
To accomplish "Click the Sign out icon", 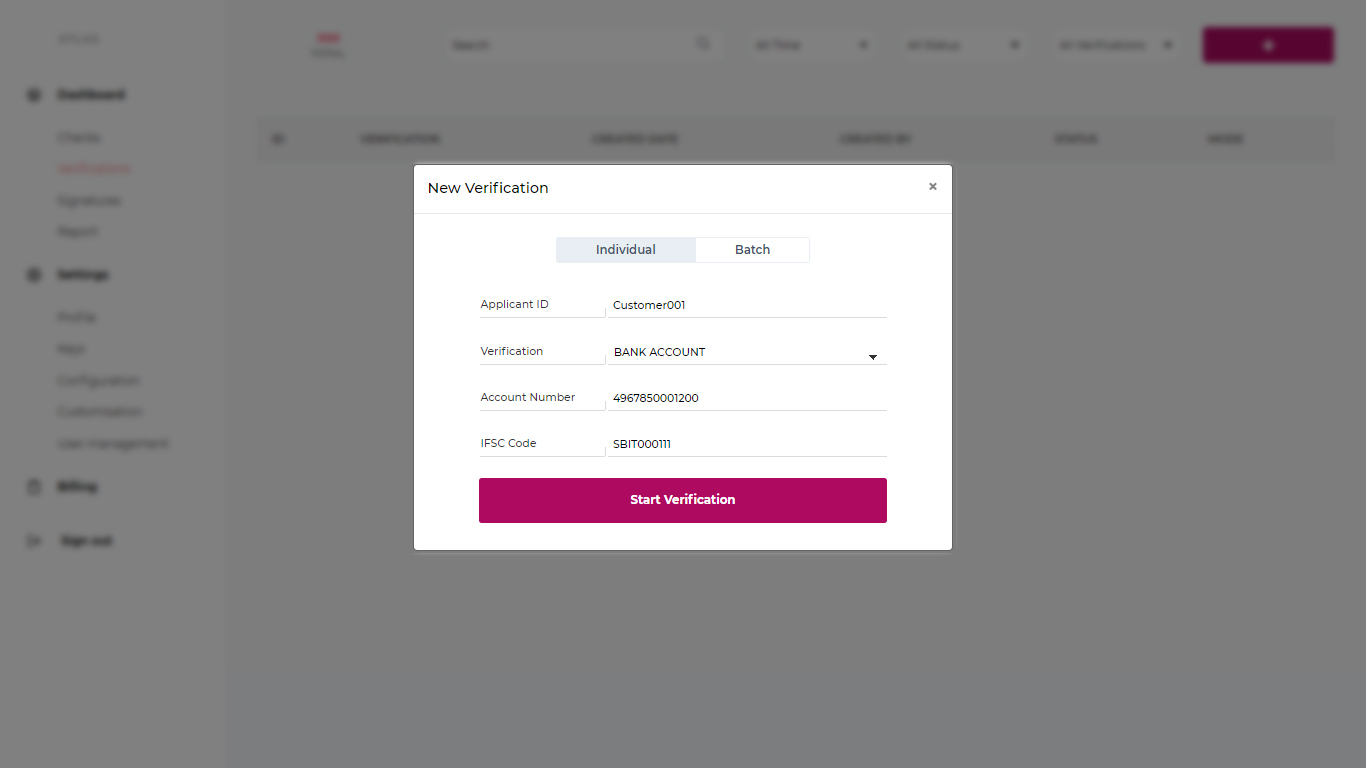I will point(34,541).
